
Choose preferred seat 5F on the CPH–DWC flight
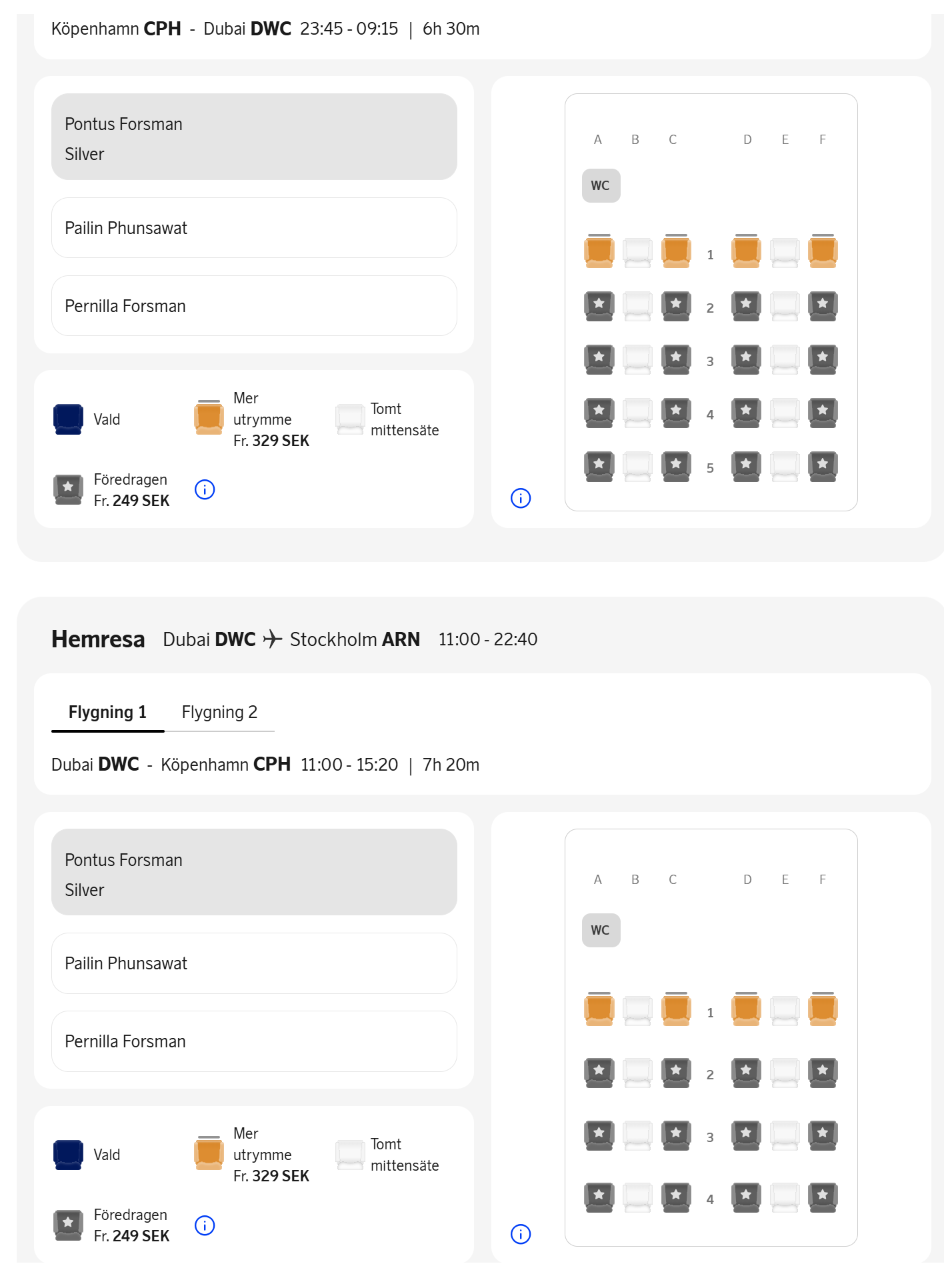823,466
